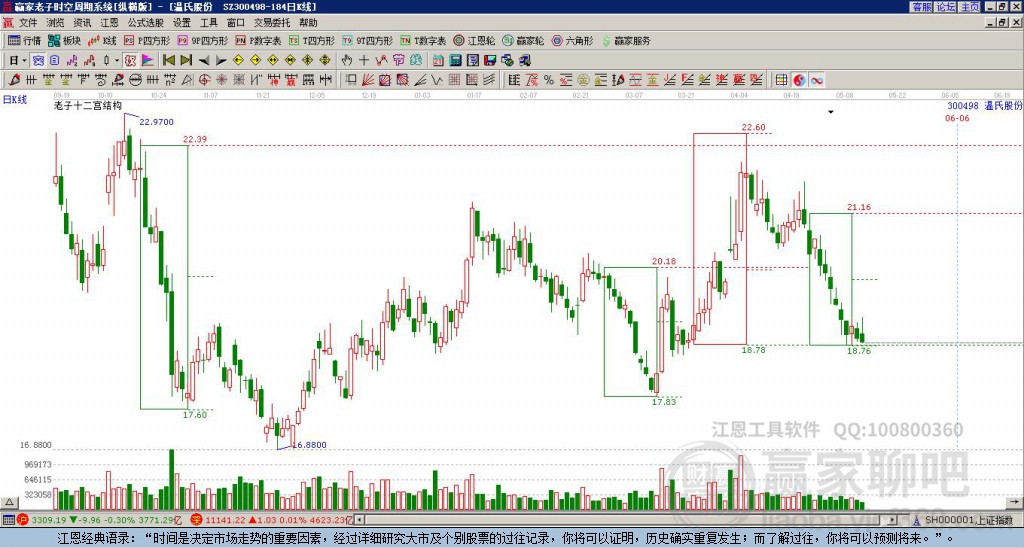
Task: Click the 16.8800 low price label
Action: click(310, 445)
